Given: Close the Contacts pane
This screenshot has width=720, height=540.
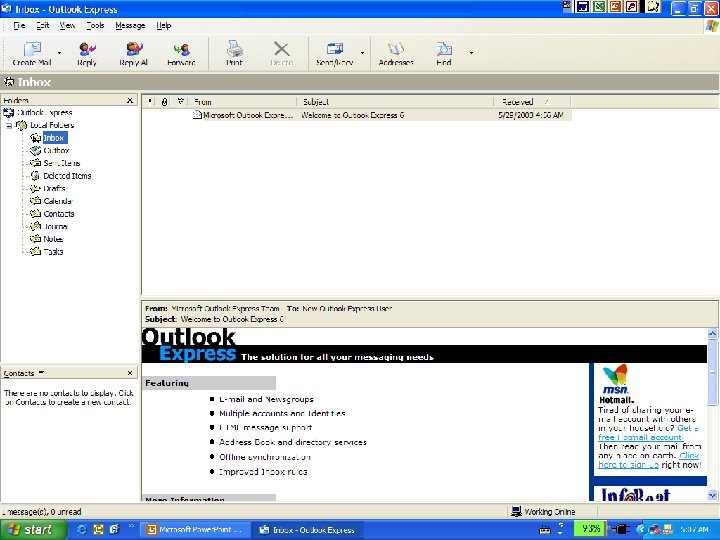Looking at the screenshot, I should [x=130, y=373].
